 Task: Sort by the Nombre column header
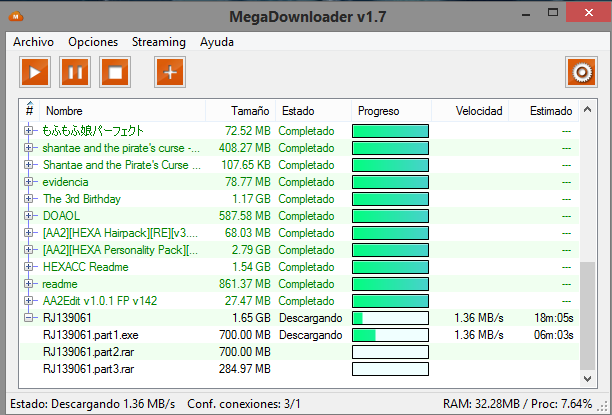click(123, 111)
